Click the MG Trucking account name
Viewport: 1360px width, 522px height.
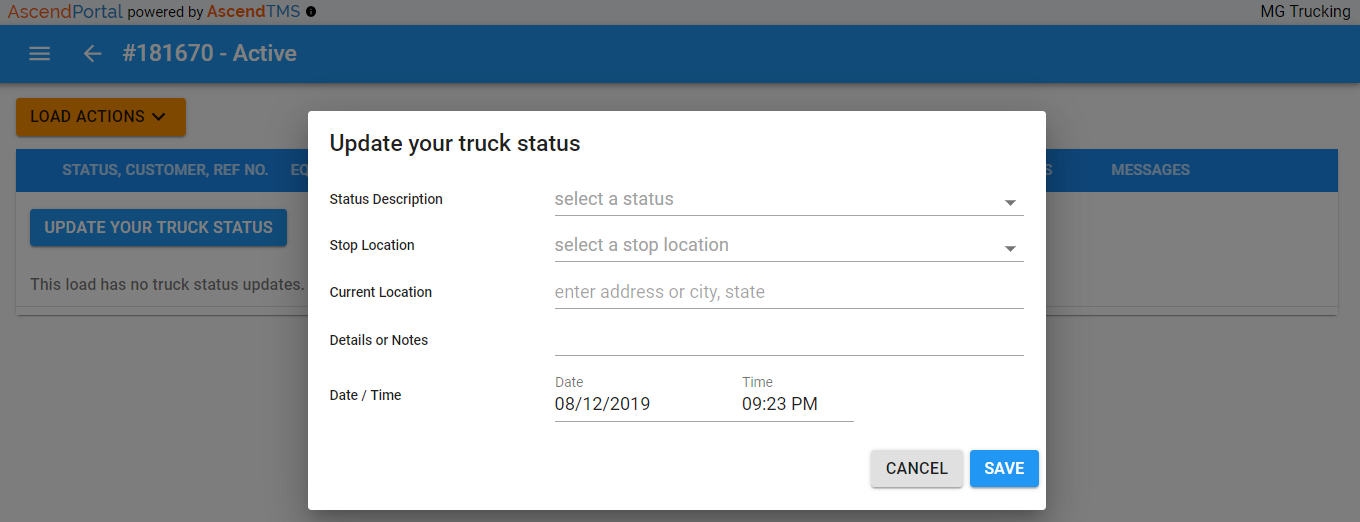[1306, 12]
